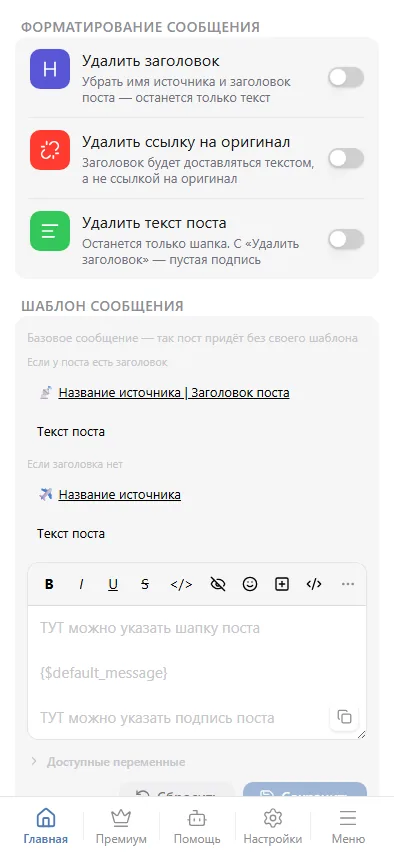Open more formatting options ellipsis
Viewport: 394px width, 852px height.
(348, 584)
